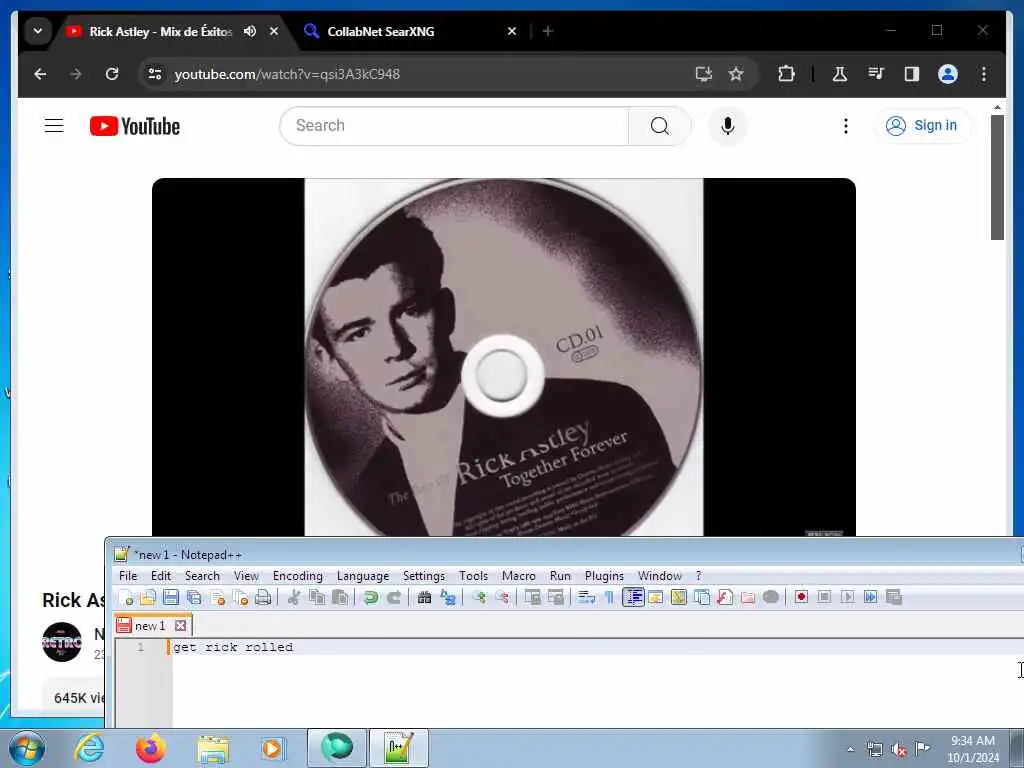Screen dimensions: 1024x768
Task: Open YouTube settings three-dot menu
Action: [846, 125]
